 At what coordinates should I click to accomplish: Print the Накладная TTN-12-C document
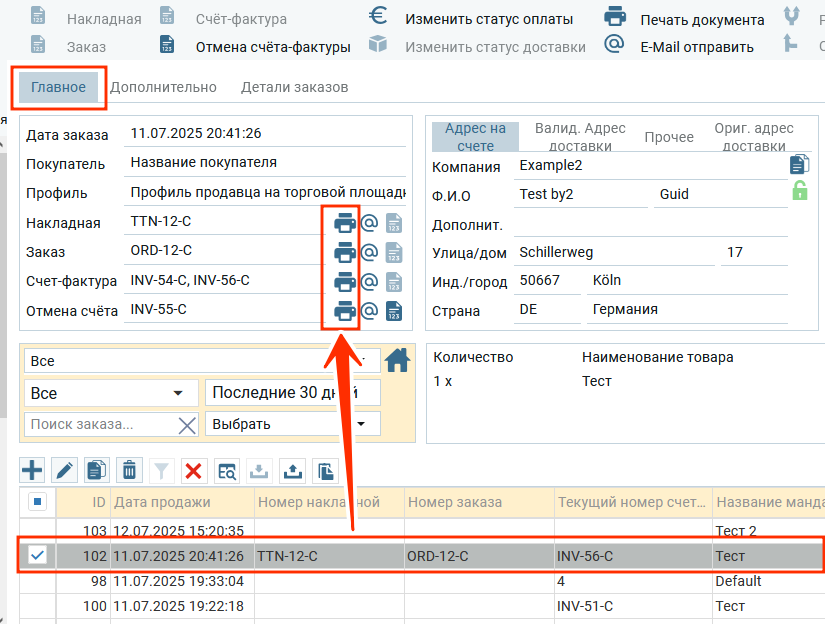click(x=344, y=223)
